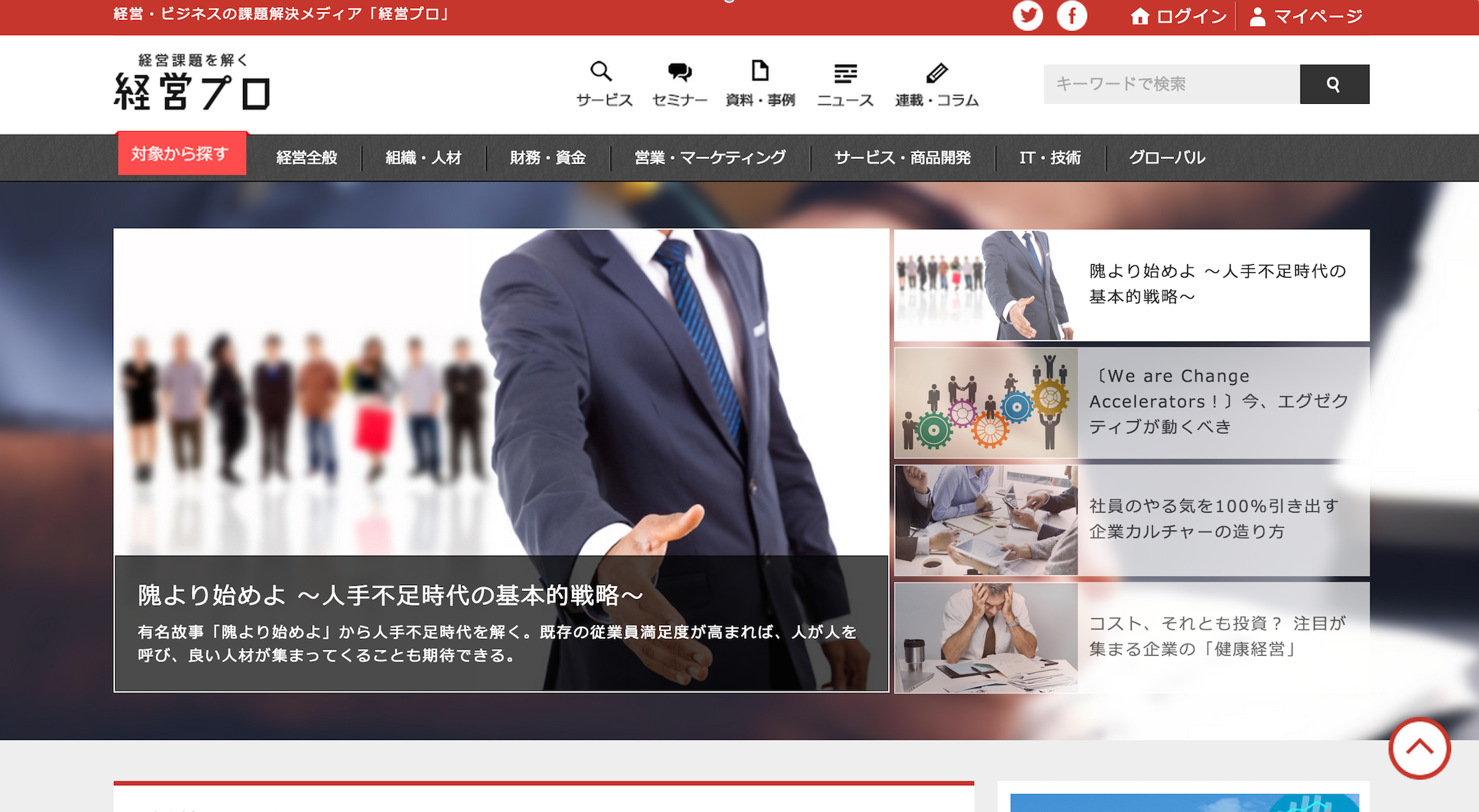Click the ニュース nav label
The image size is (1479, 812).
tap(845, 100)
